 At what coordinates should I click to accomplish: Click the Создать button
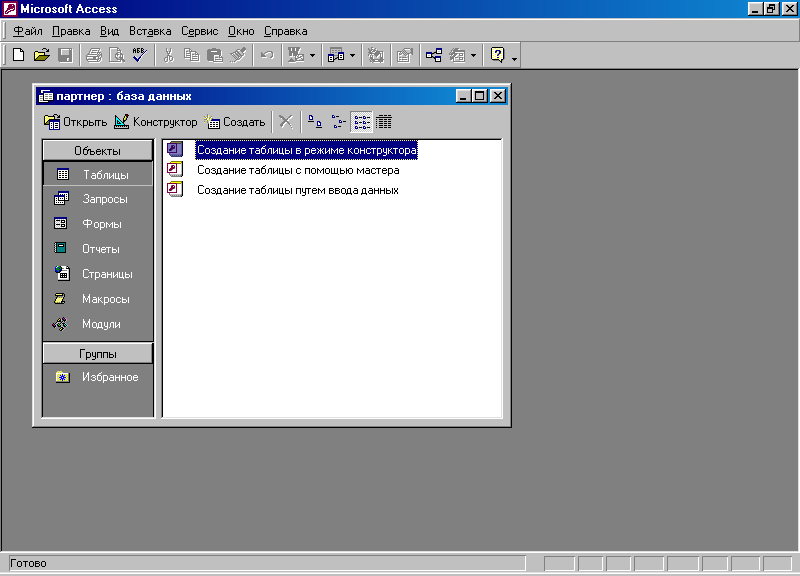pos(235,122)
